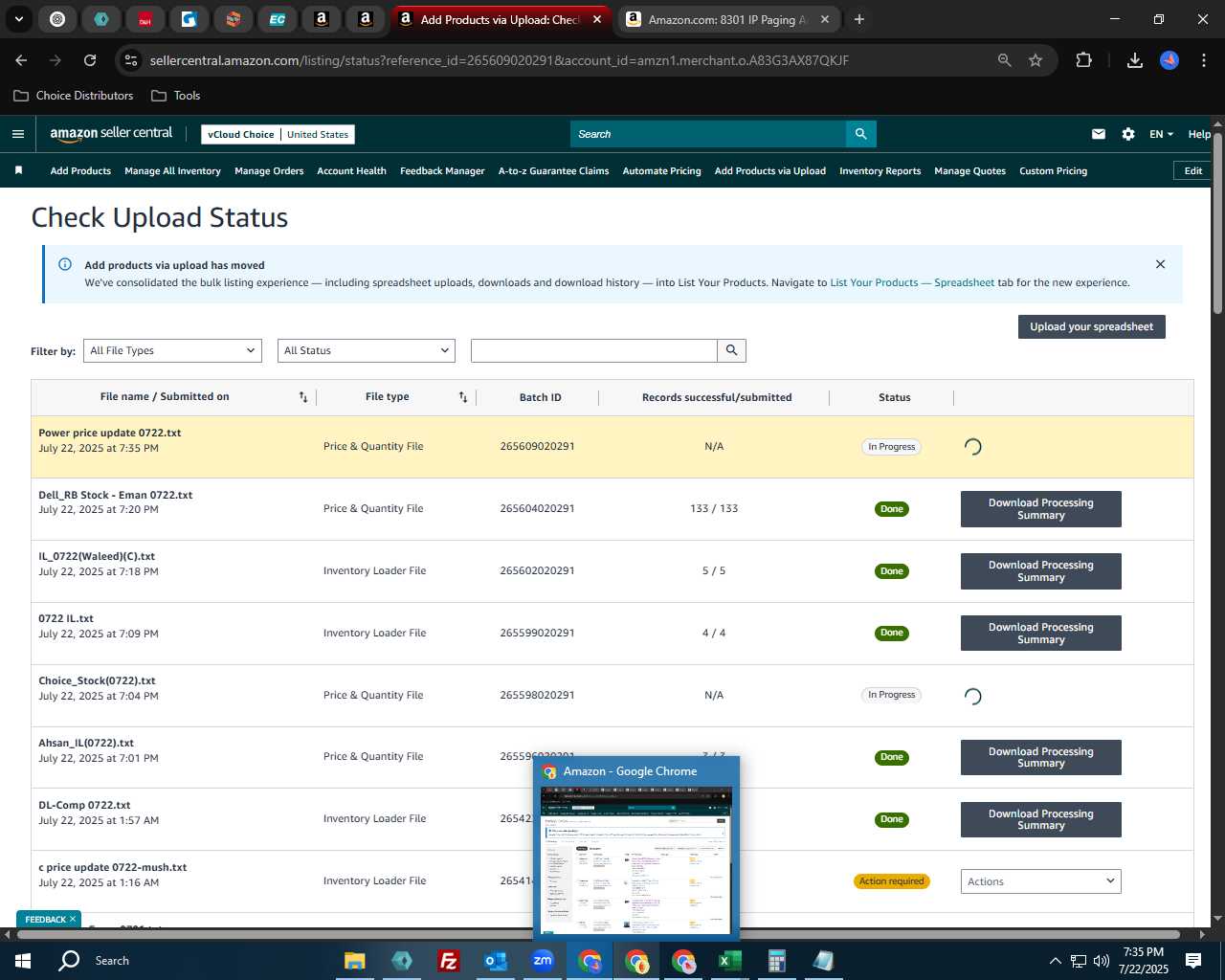Open Feedback Manager

tap(442, 170)
